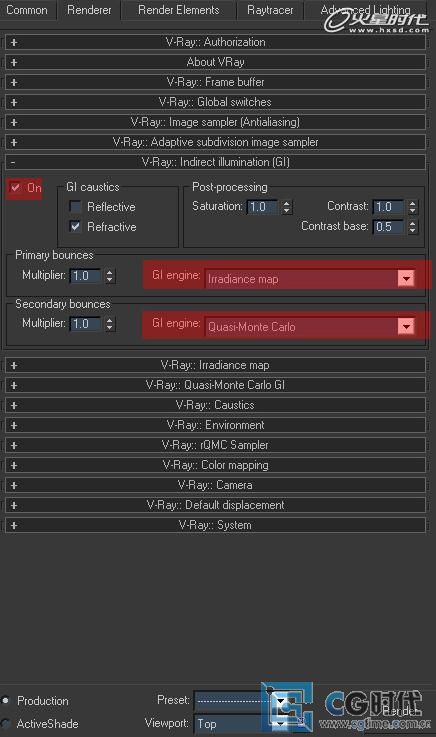
Task: Open the Viewport dropdown showing Top
Action: click(x=242, y=723)
